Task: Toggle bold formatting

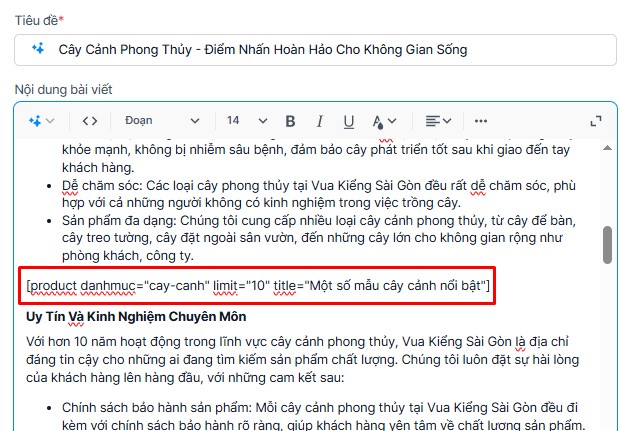Action: (x=290, y=121)
